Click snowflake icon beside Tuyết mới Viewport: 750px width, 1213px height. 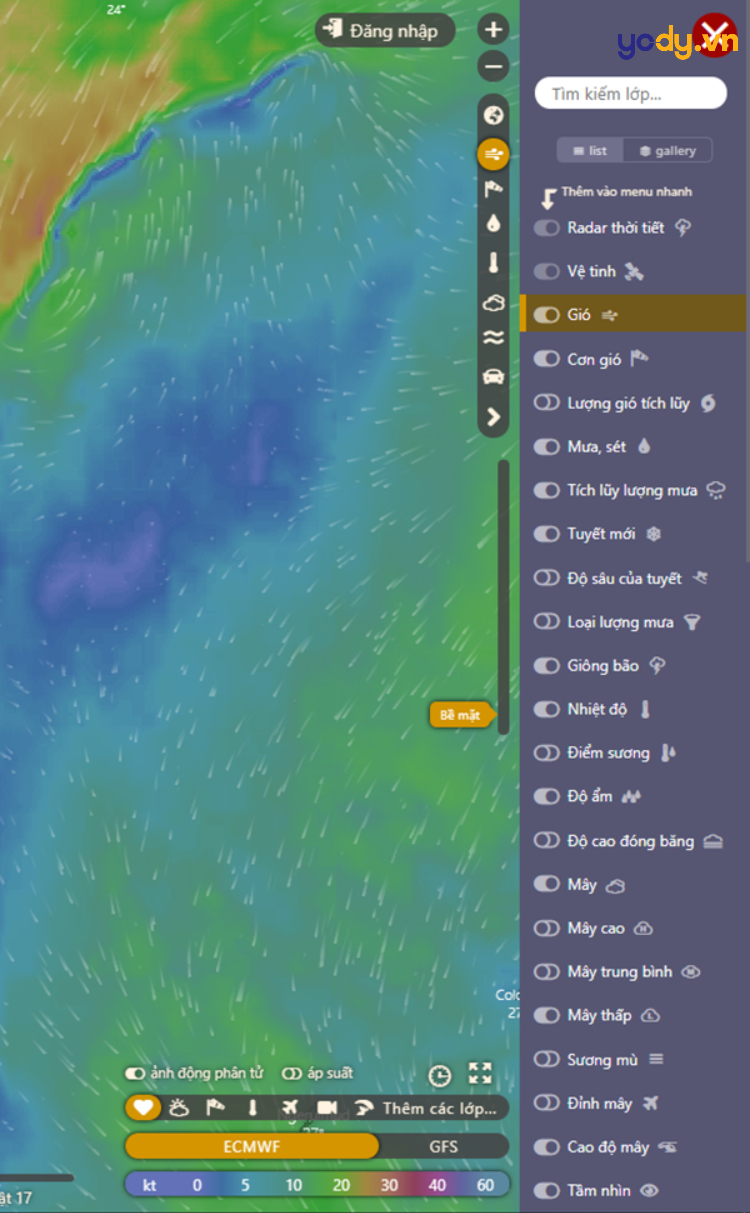tap(654, 534)
